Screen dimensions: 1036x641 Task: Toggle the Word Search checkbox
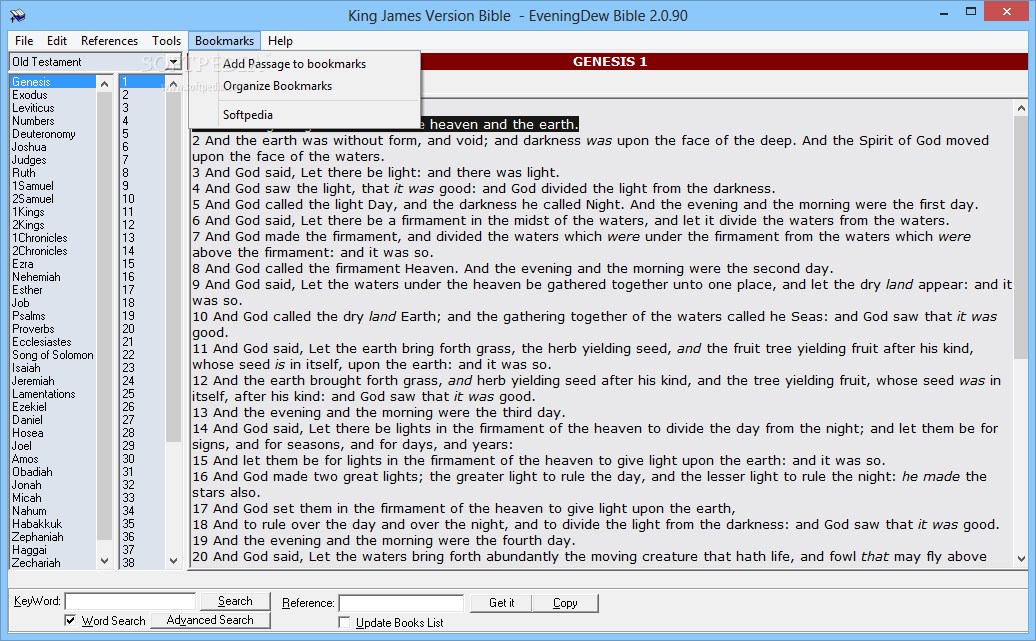tap(70, 621)
